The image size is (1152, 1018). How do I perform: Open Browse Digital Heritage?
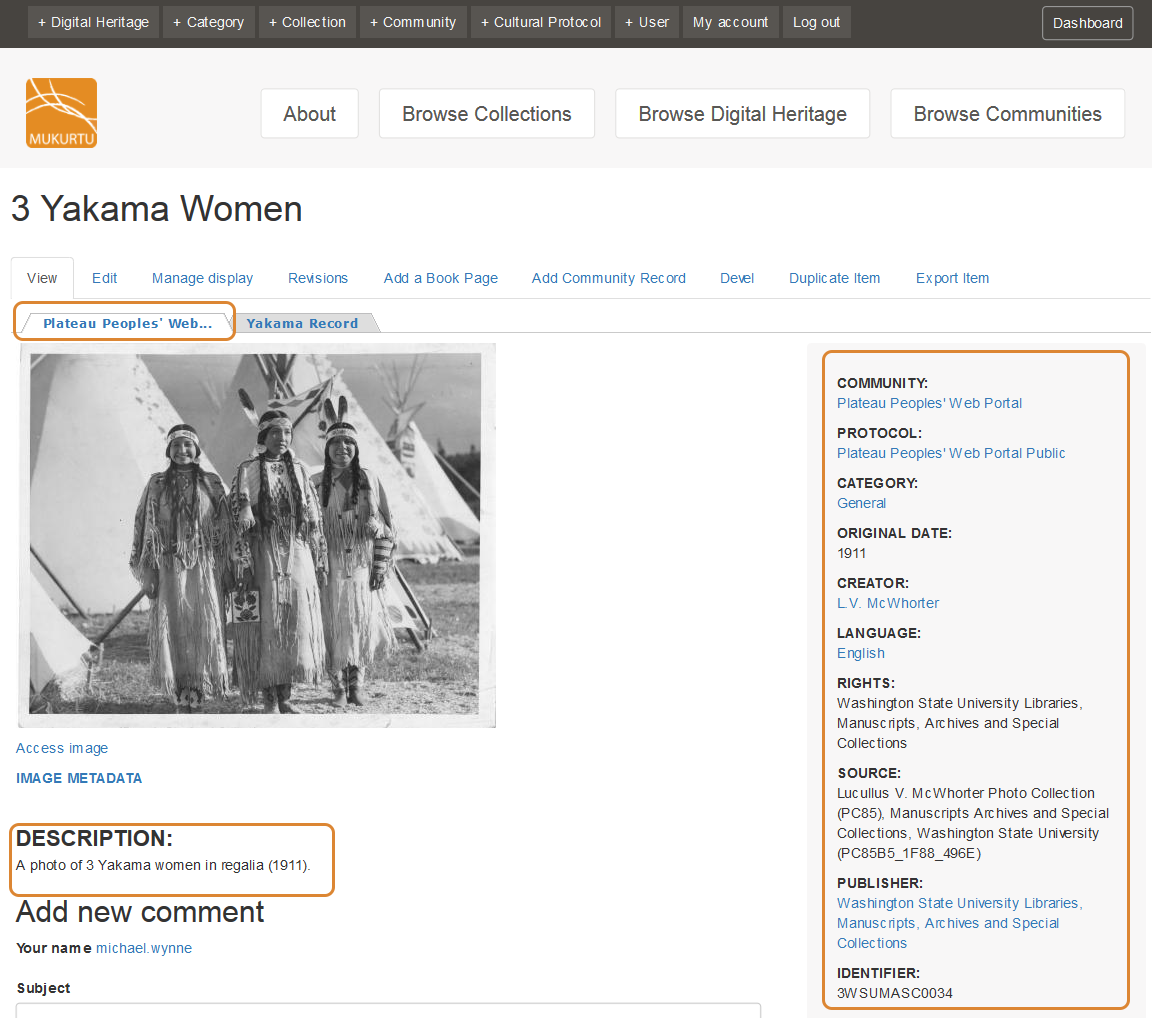pyautogui.click(x=742, y=114)
